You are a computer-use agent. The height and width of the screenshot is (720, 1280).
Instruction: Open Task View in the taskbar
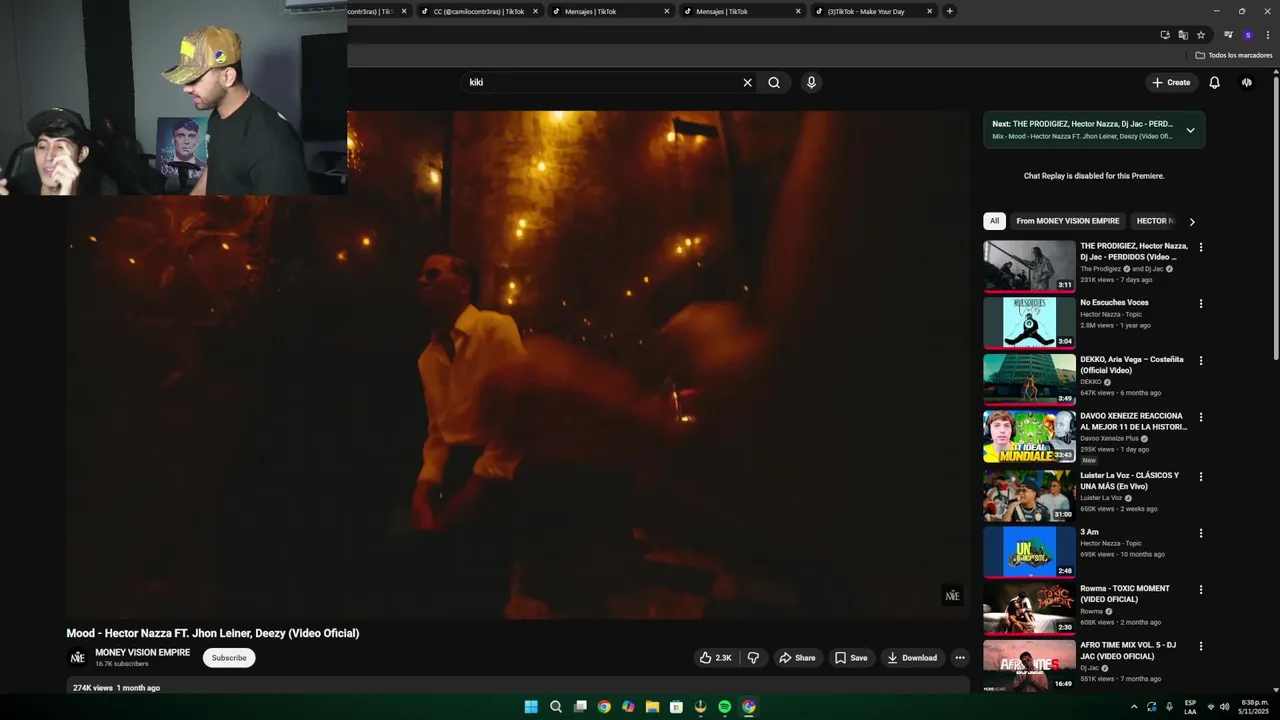click(x=580, y=707)
